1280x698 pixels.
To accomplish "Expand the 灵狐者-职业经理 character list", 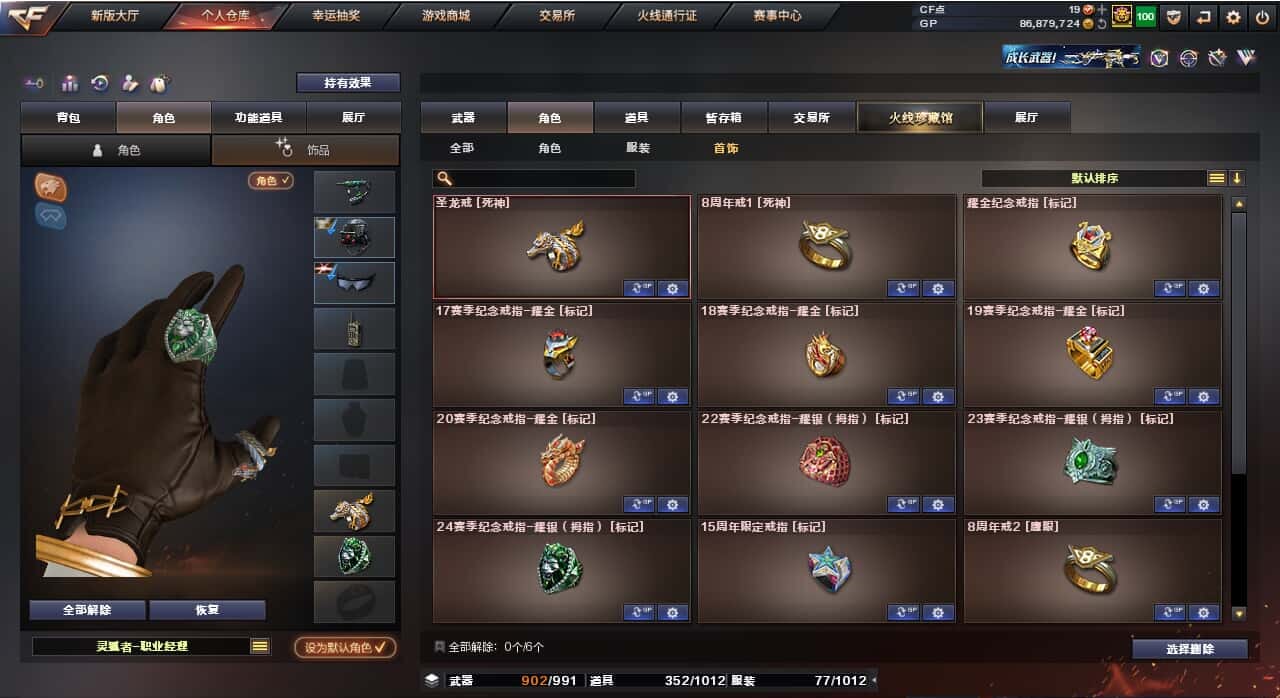I will (x=260, y=646).
